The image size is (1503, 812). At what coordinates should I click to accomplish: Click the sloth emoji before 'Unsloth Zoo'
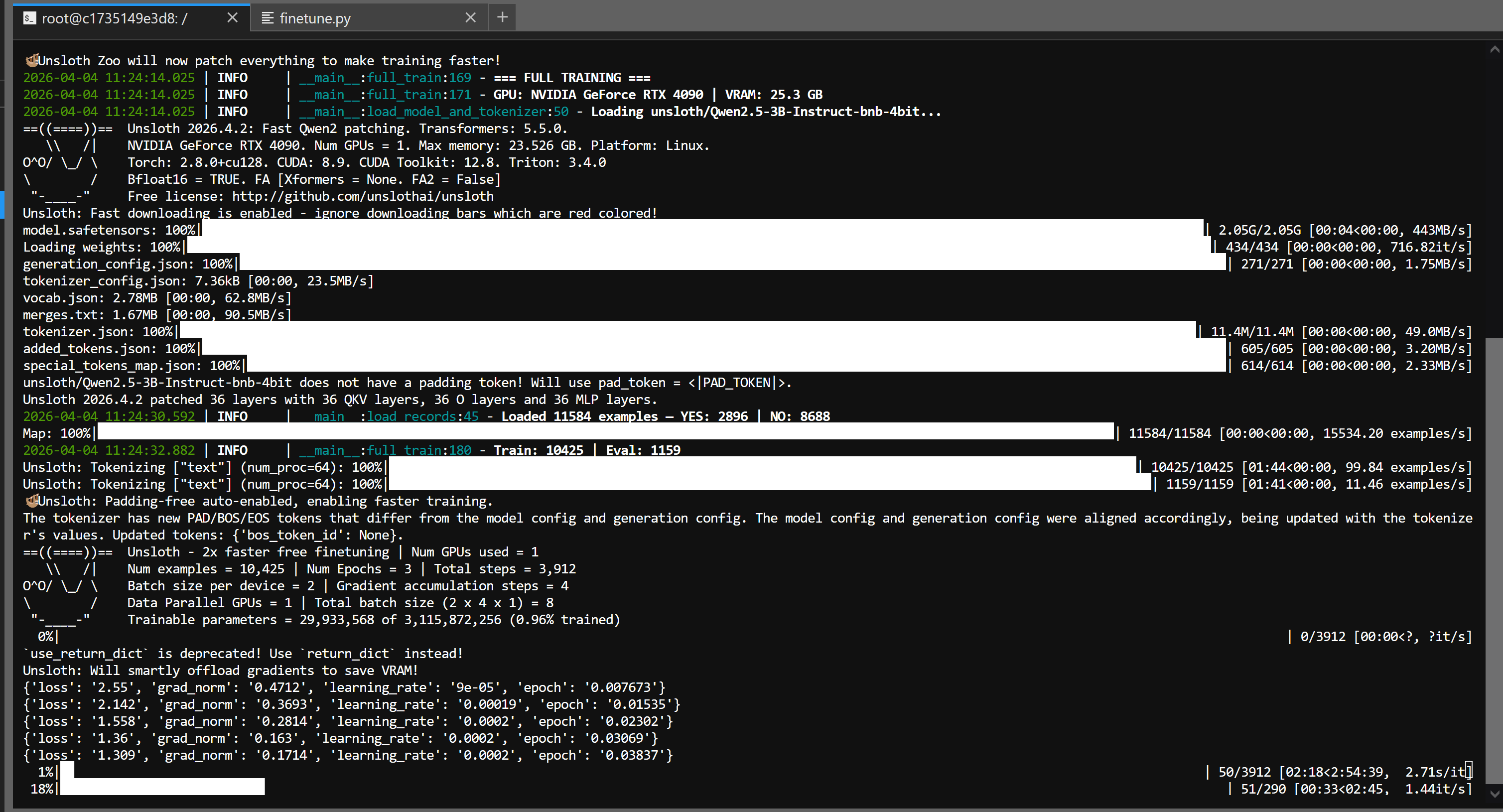click(31, 61)
